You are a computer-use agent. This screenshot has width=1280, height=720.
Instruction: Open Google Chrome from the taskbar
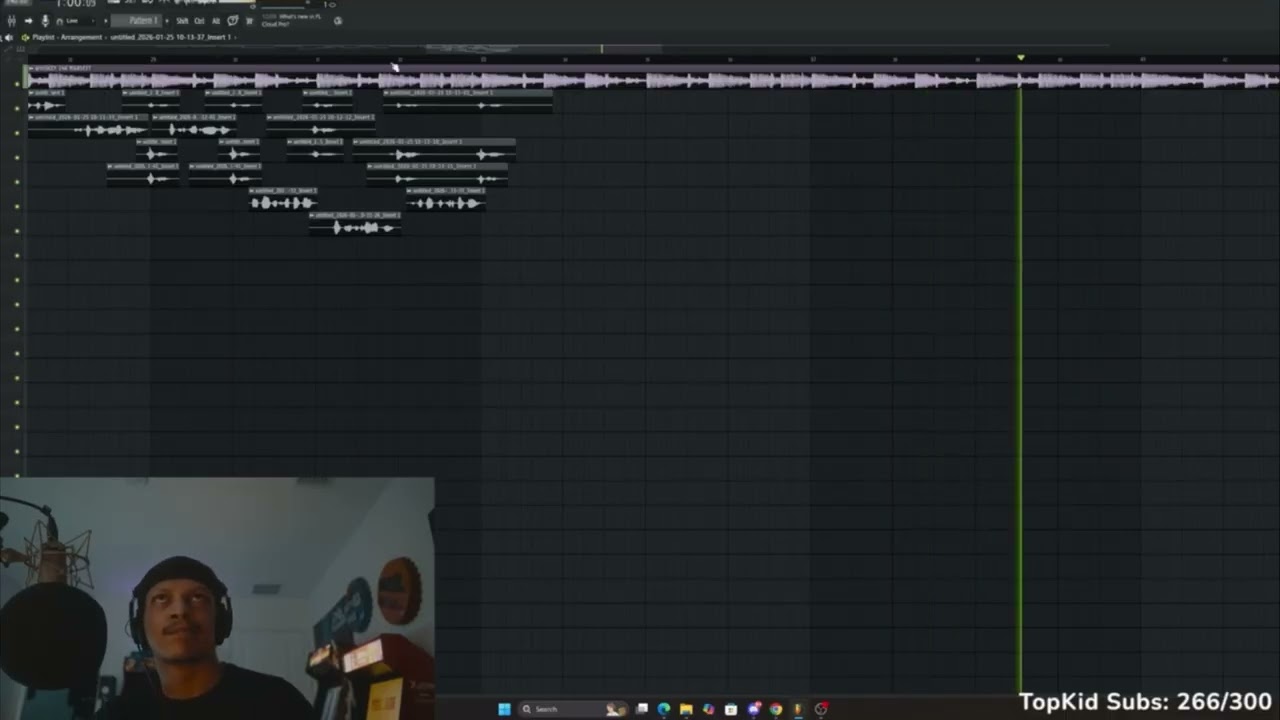[x=776, y=709]
